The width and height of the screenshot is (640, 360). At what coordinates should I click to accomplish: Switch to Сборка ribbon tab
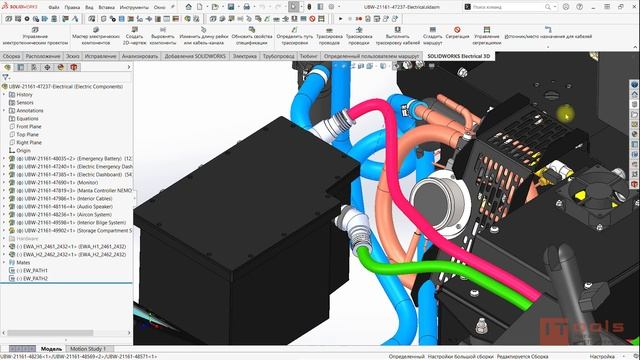pyautogui.click(x=11, y=56)
